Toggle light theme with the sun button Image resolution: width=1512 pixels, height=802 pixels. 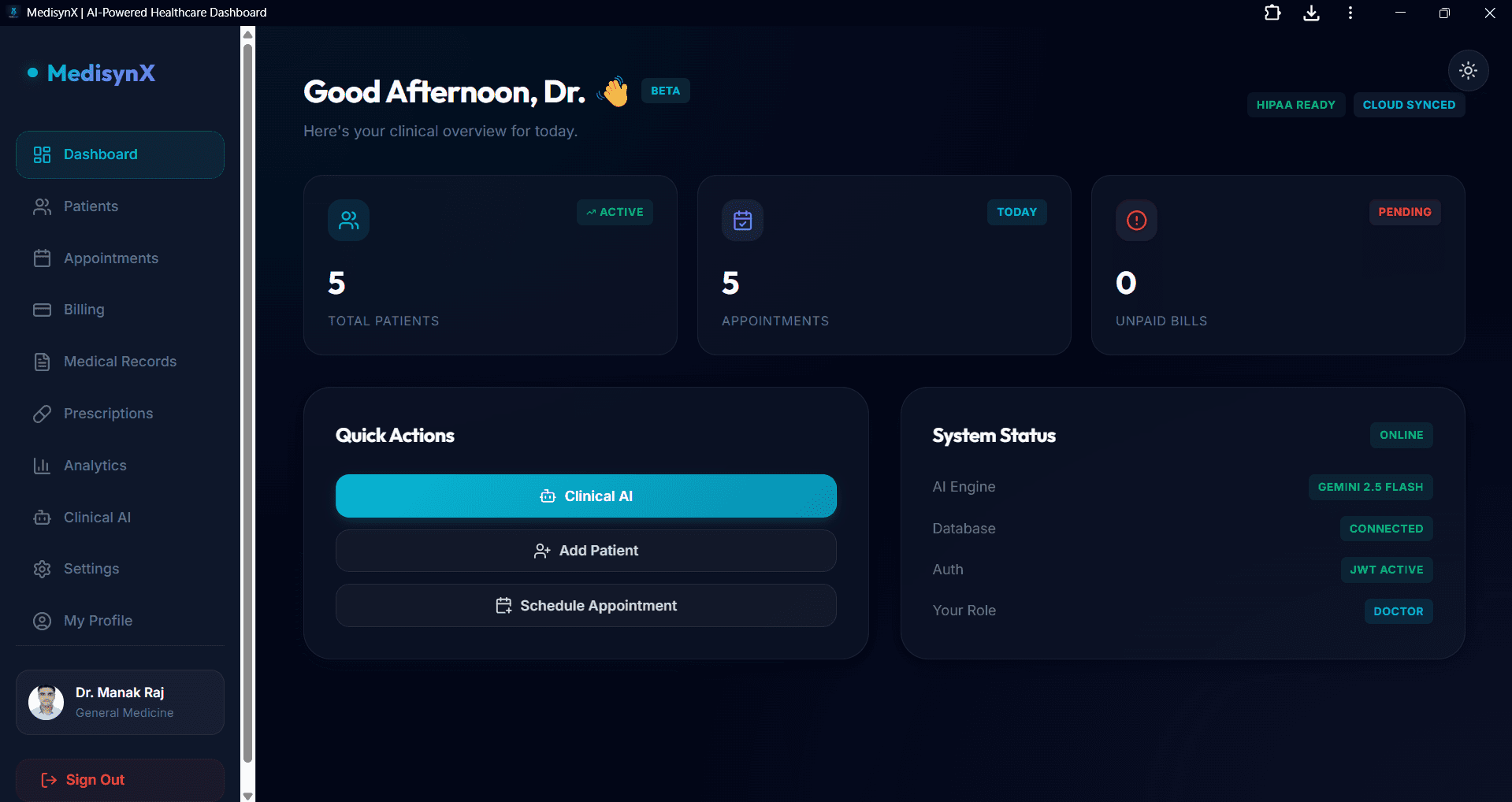[x=1468, y=70]
